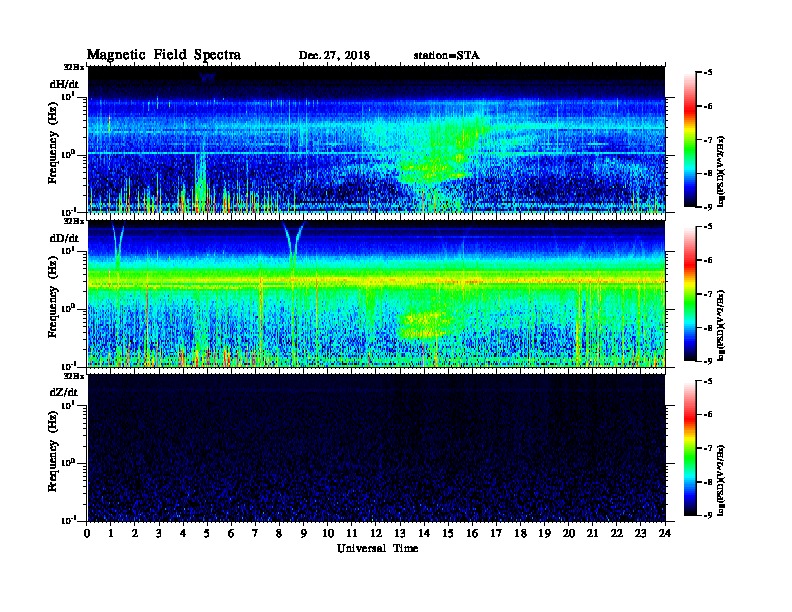Click the "-7" tick of dD/dt color scale
The height and width of the screenshot is (612, 792).
[x=708, y=294]
